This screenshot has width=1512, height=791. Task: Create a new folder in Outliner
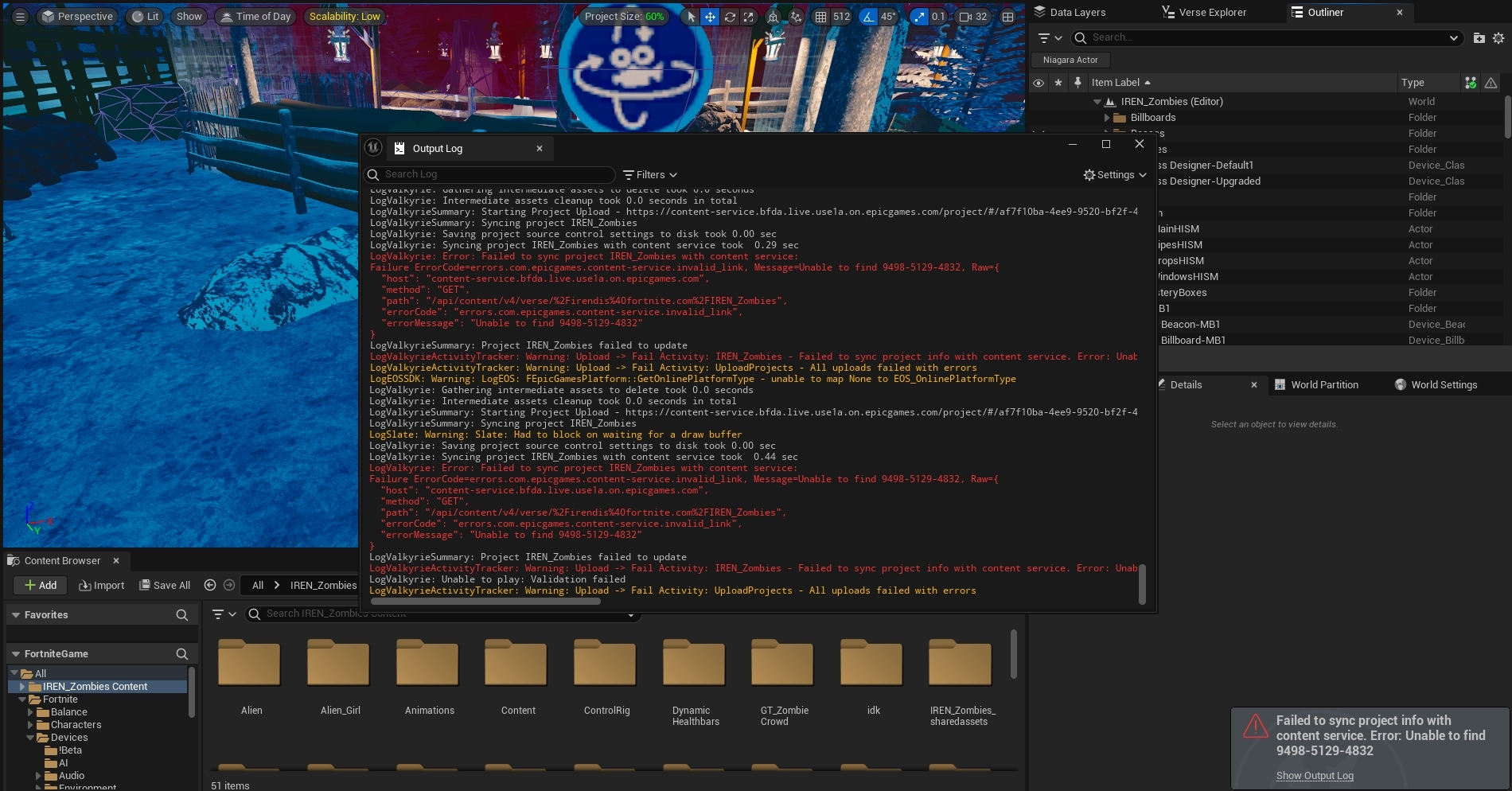coord(1479,37)
